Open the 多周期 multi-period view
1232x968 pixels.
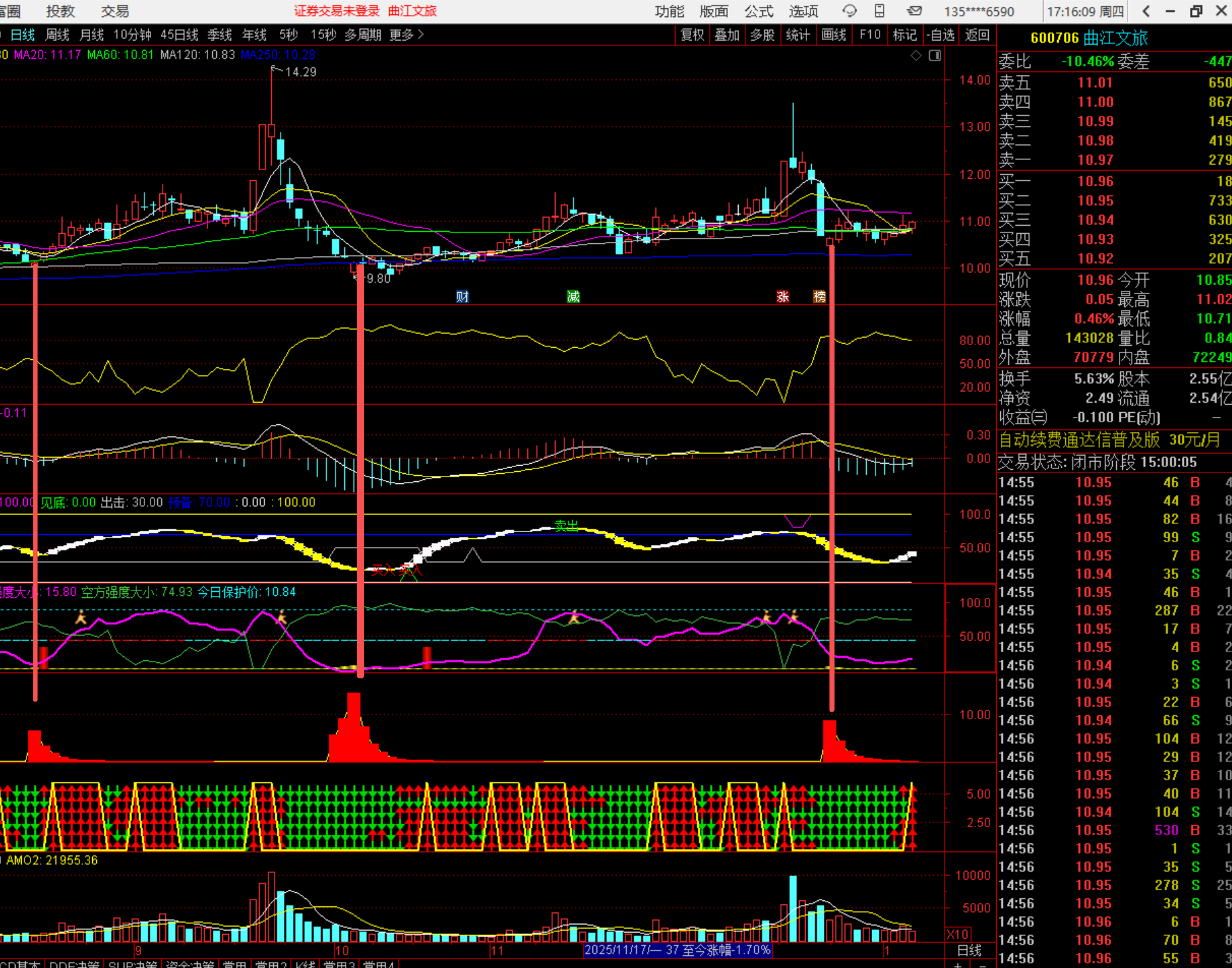click(363, 35)
